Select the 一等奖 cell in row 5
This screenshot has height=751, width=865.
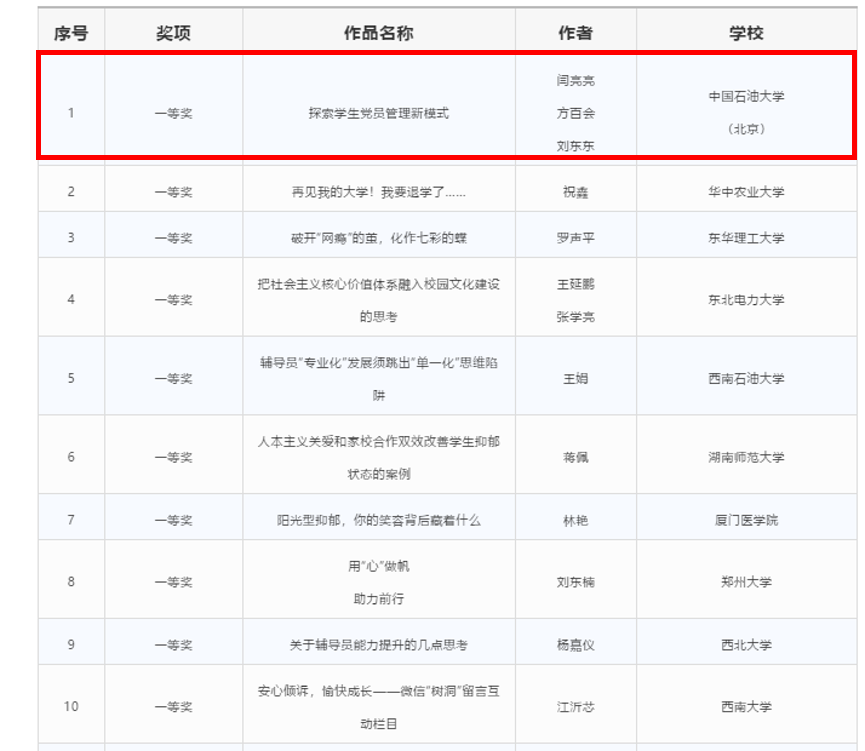coord(174,377)
